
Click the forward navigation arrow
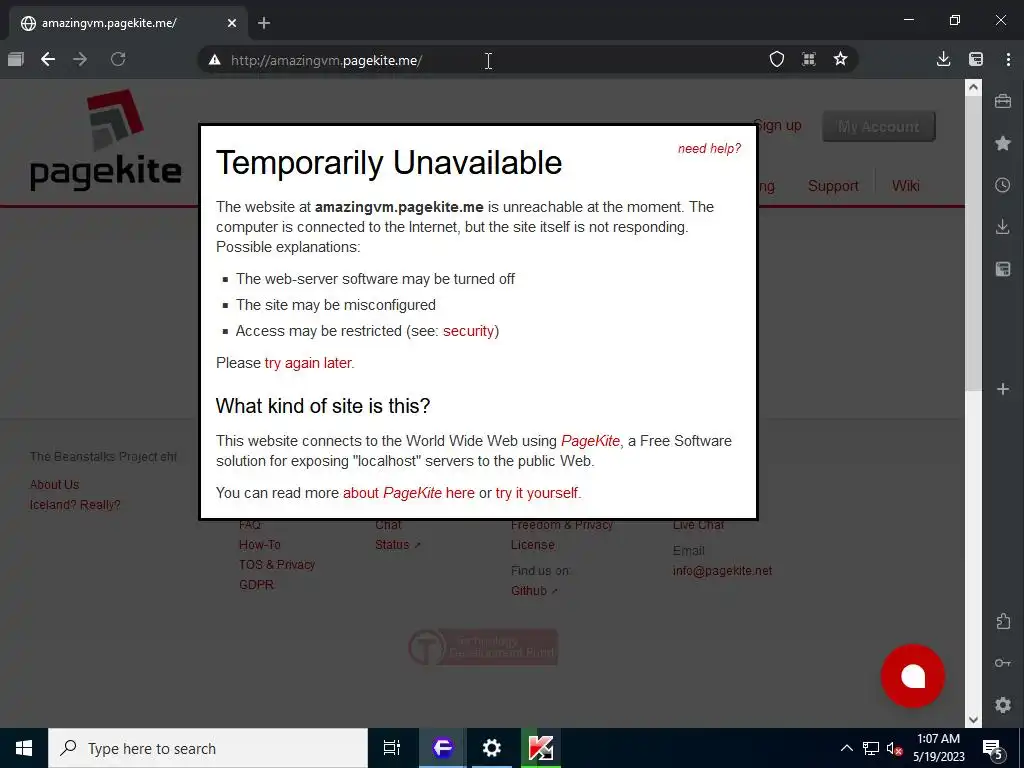[x=80, y=59]
